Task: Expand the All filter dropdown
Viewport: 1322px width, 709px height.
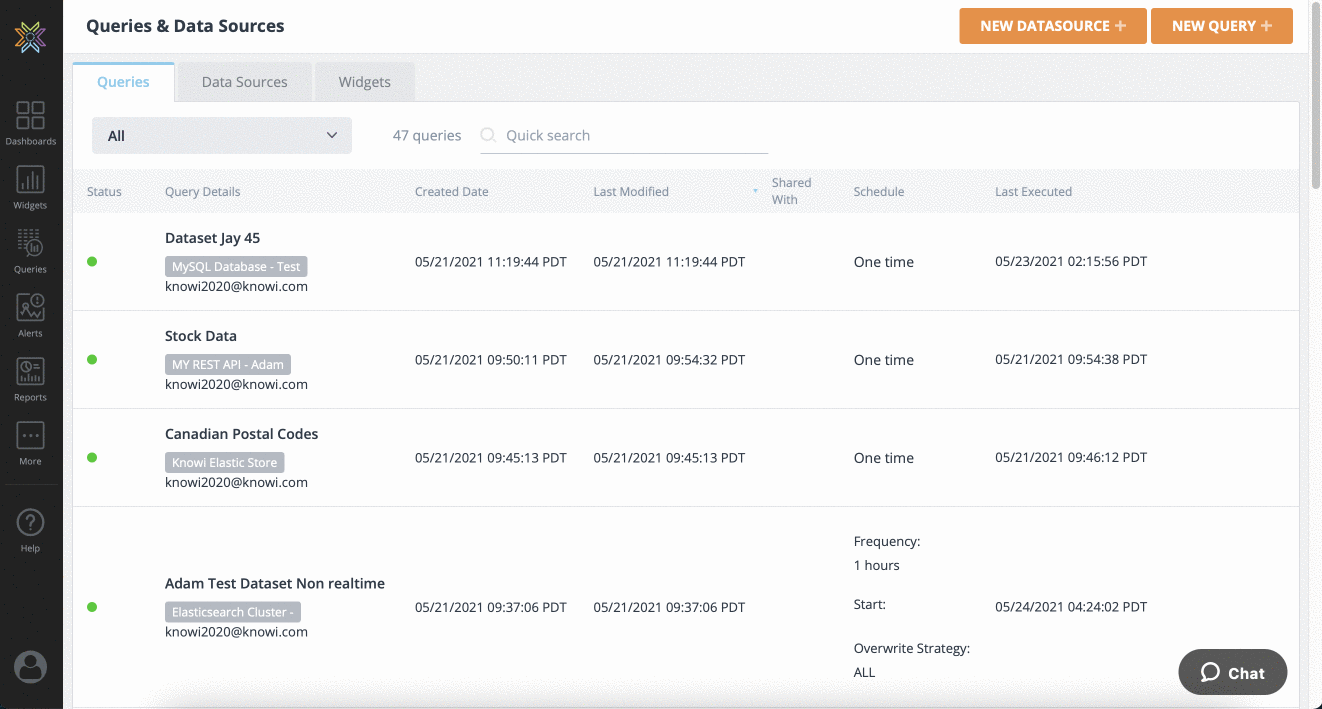Action: click(221, 136)
